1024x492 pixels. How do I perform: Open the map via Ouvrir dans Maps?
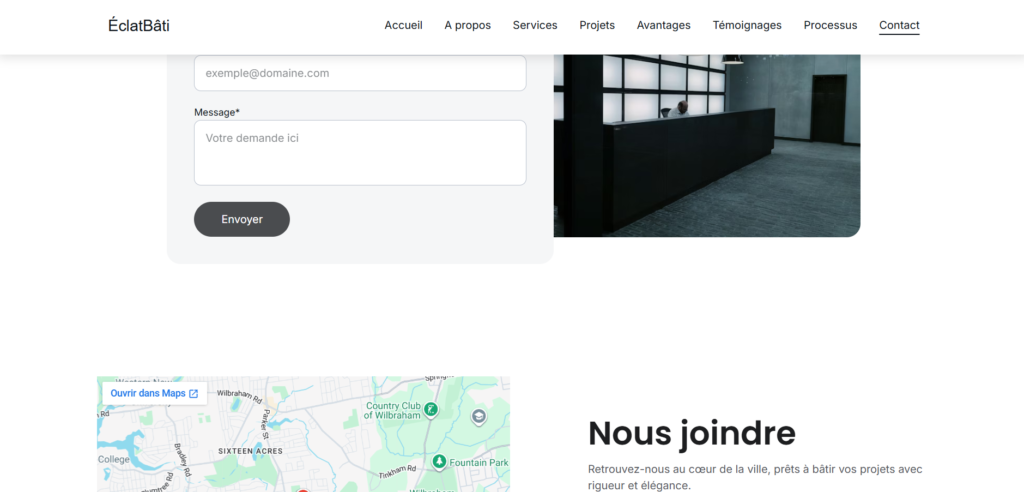[x=148, y=394]
